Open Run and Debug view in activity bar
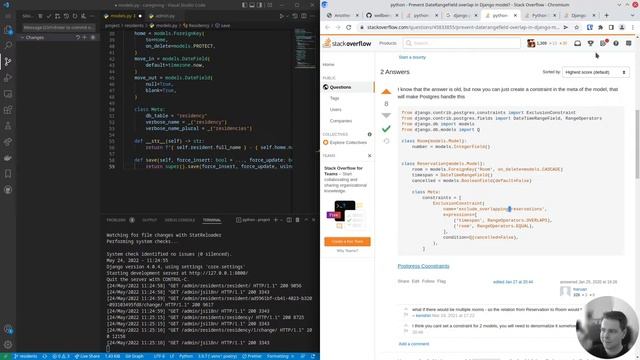640x360 pixels. pos(8,78)
